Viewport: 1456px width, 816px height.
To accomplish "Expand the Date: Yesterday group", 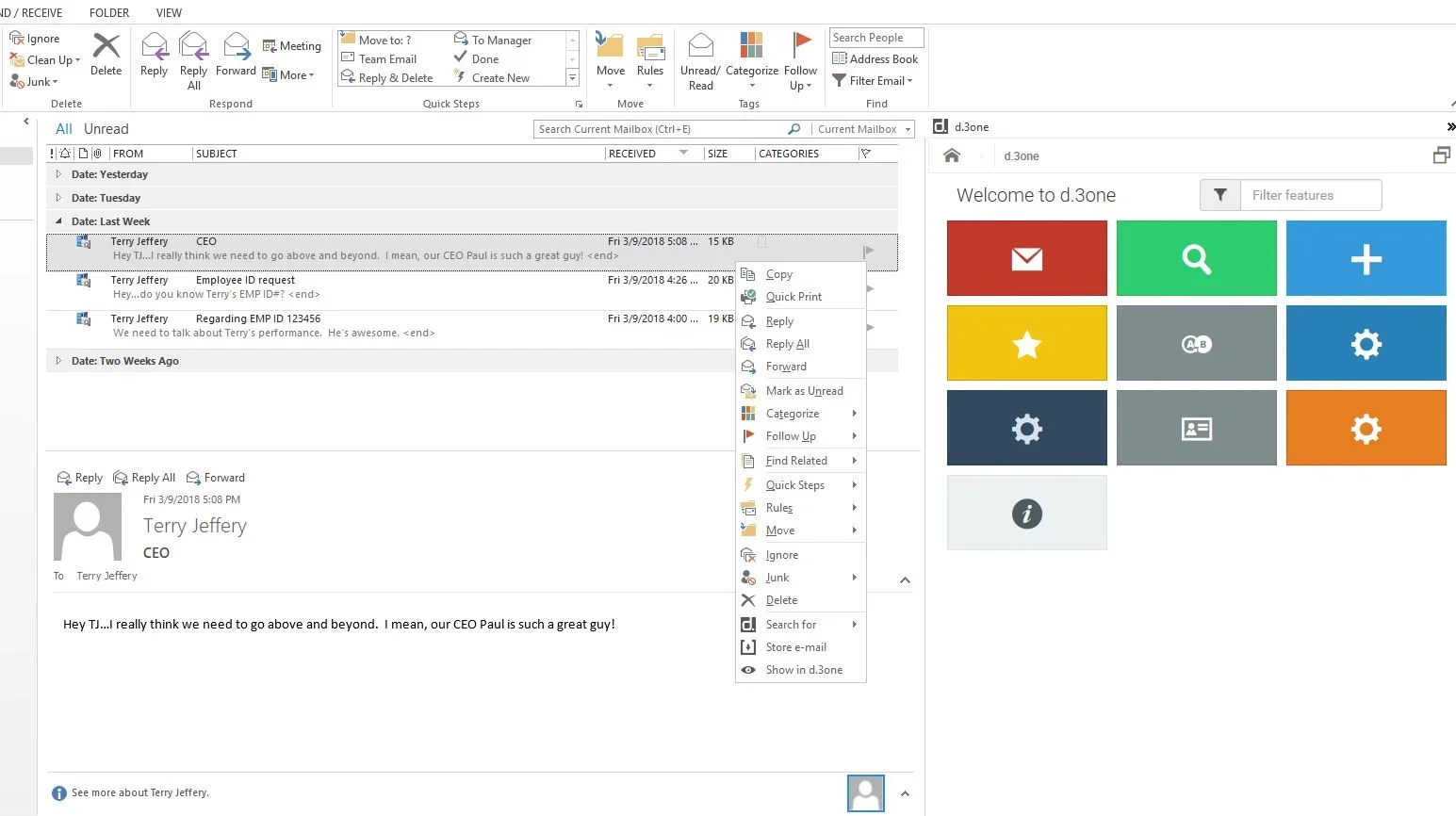I will coord(58,174).
